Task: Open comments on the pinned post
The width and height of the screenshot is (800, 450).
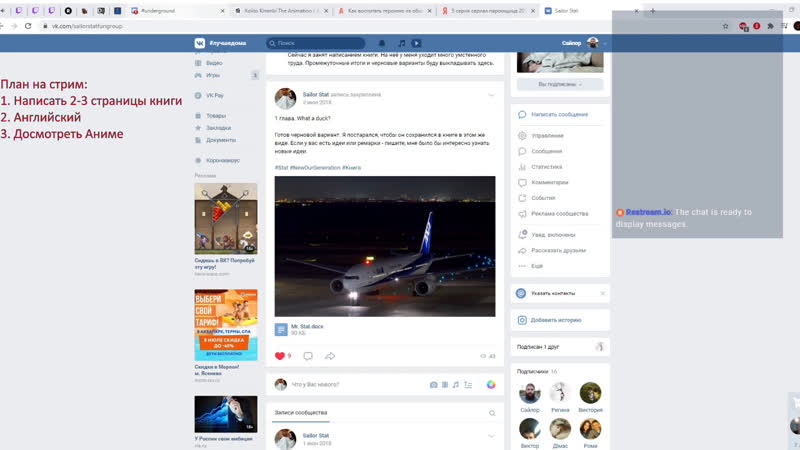Action: click(308, 356)
